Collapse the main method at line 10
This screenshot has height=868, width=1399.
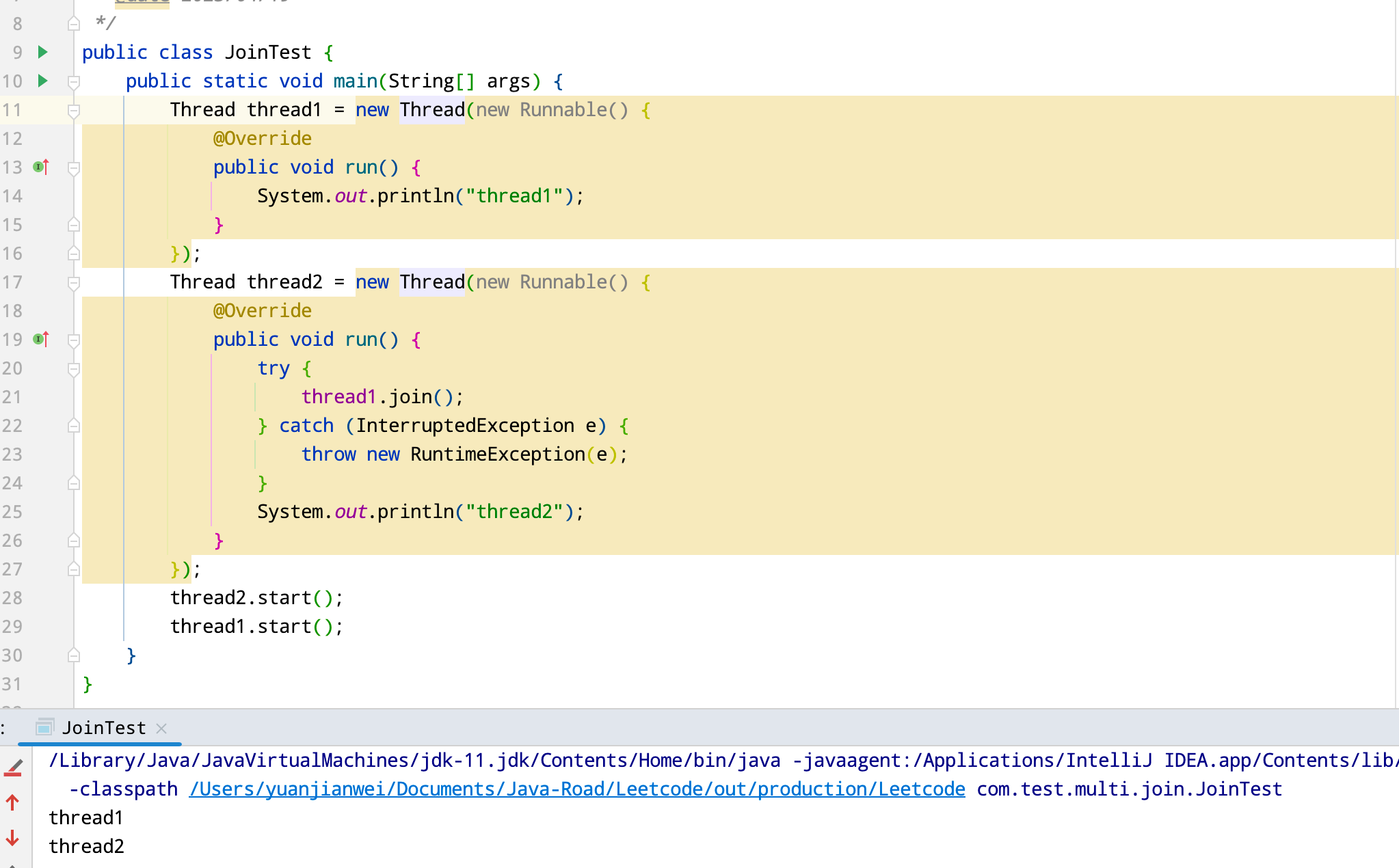[x=74, y=81]
